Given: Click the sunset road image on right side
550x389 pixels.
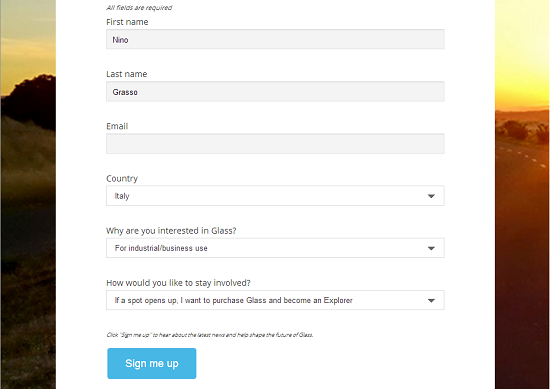Looking at the screenshot, I should coord(522,194).
